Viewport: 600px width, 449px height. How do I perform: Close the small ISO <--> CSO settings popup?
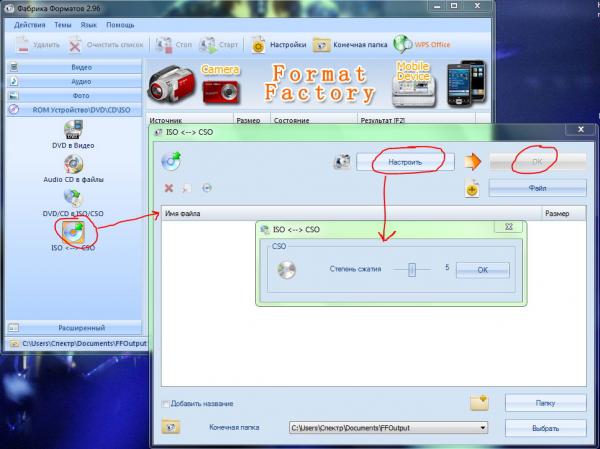[509, 227]
